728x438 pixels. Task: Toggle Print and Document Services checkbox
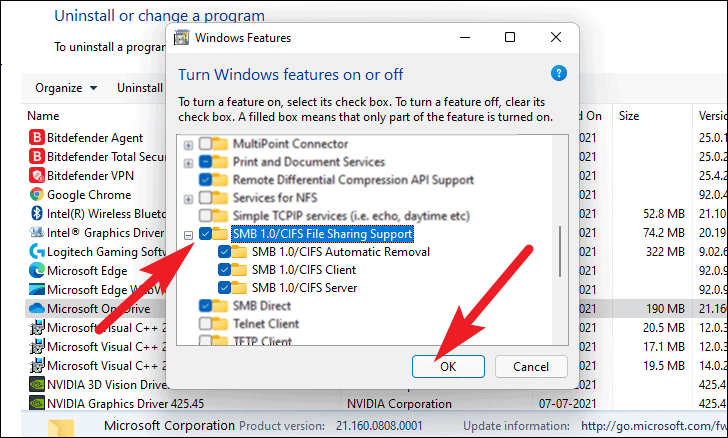click(205, 162)
